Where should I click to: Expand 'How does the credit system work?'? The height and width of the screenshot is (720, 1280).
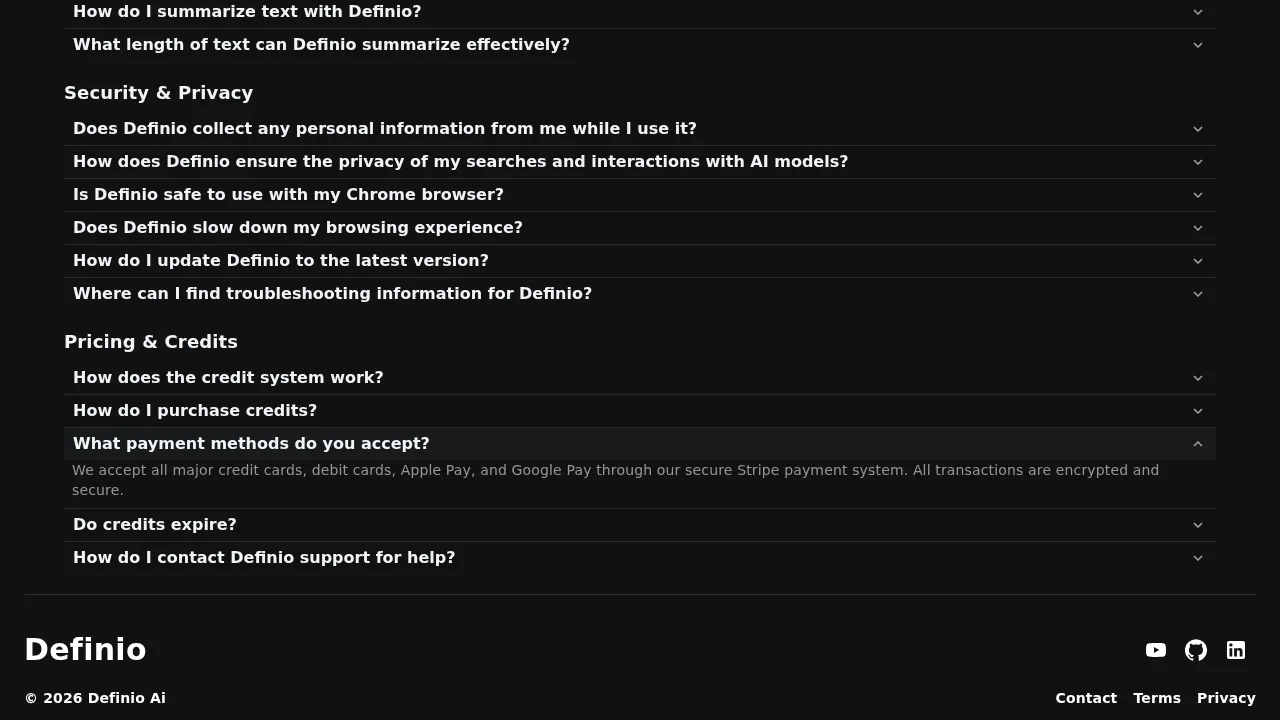click(640, 377)
